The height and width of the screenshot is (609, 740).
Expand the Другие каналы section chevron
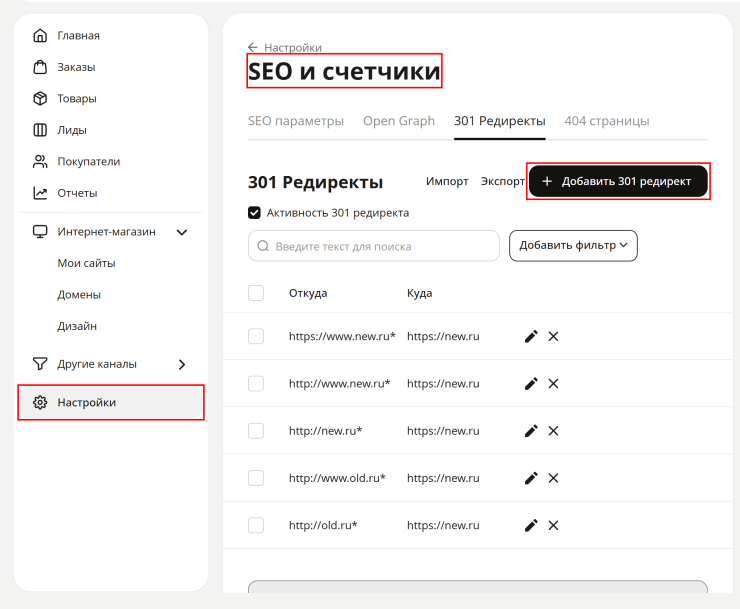point(182,364)
